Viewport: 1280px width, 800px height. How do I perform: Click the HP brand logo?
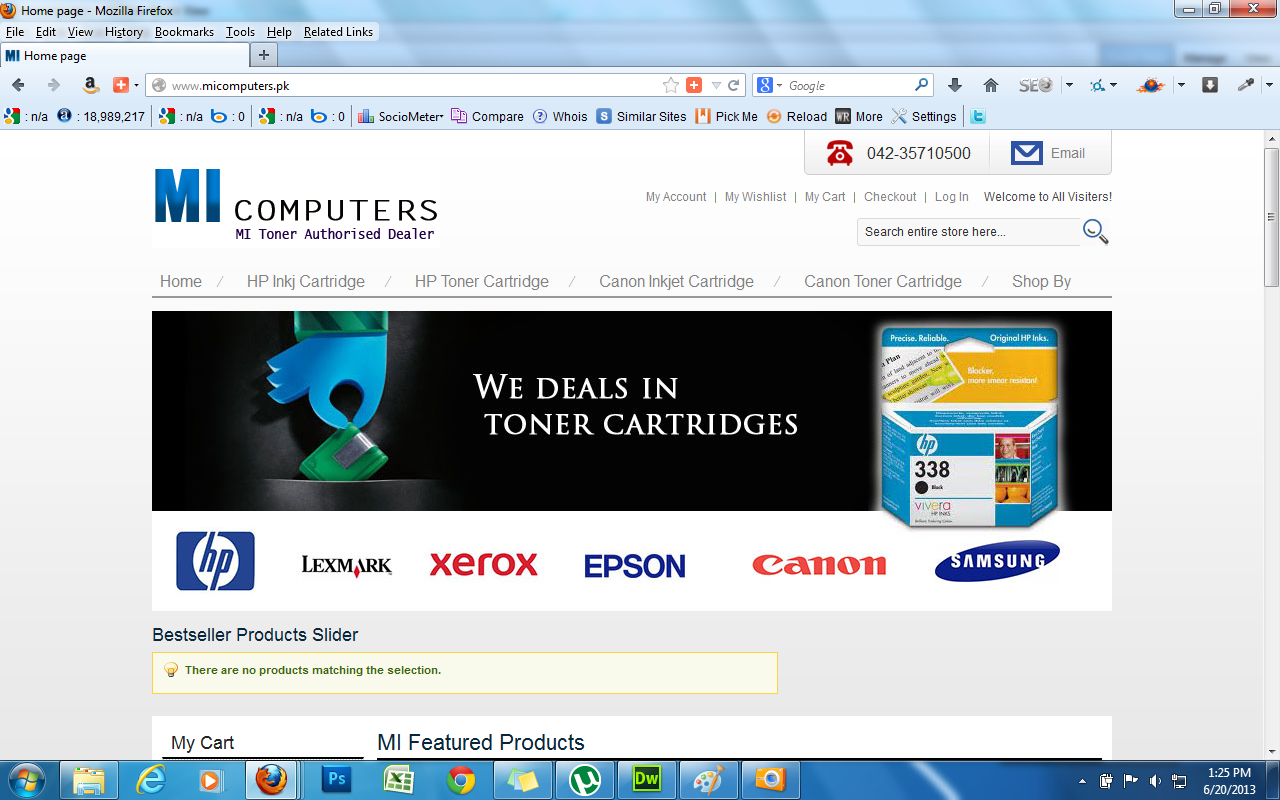tap(215, 561)
